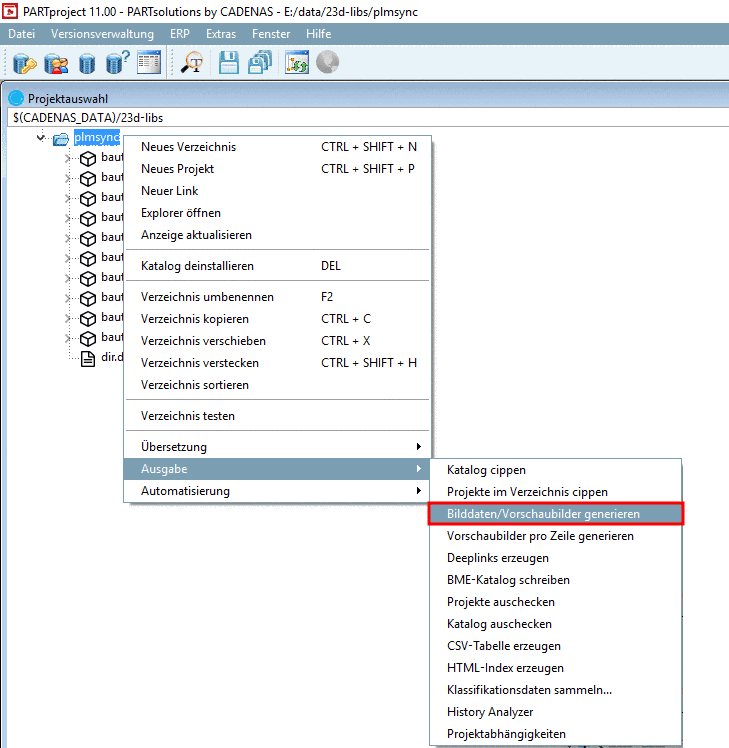This screenshot has width=729, height=748.
Task: Select the plmsync tree node label
Action: point(97,137)
